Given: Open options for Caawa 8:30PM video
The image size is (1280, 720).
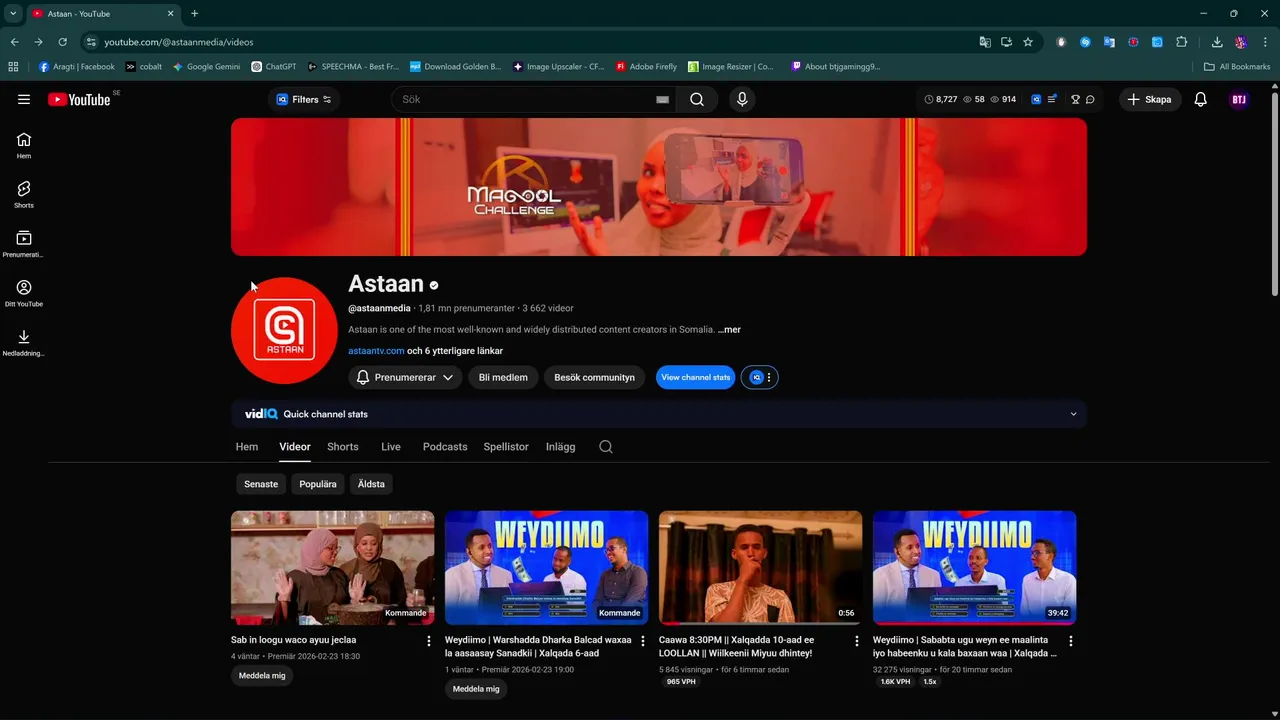Looking at the screenshot, I should tap(857, 641).
